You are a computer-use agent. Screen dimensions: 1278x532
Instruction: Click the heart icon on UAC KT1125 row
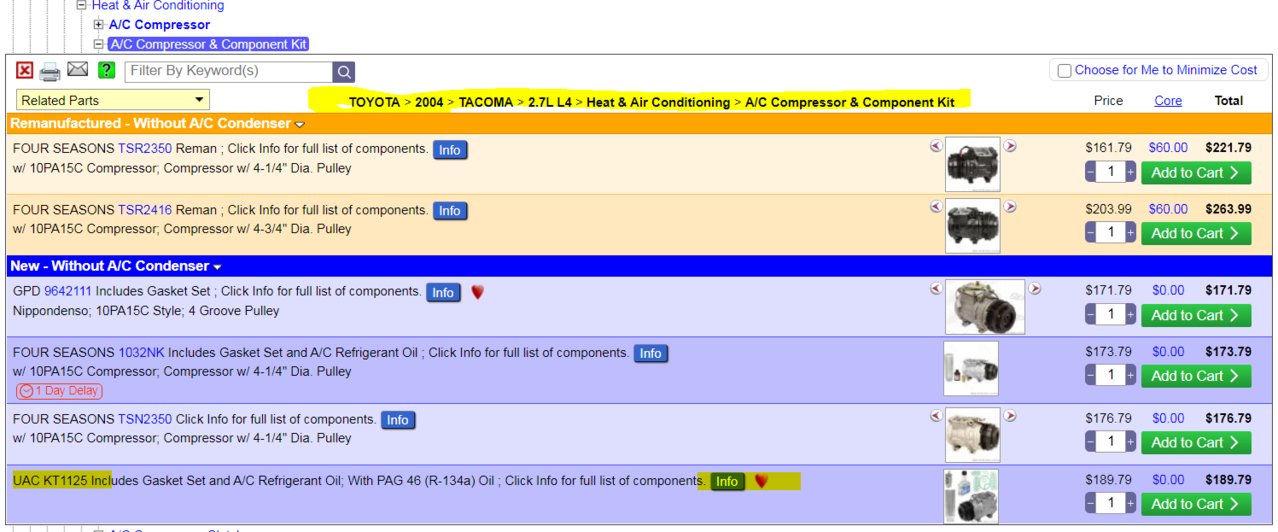[x=761, y=481]
